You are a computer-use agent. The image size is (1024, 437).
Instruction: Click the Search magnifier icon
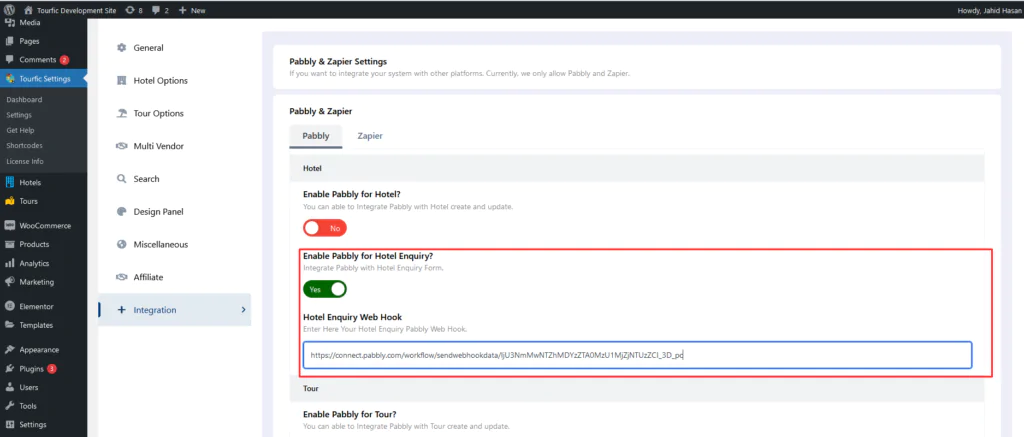pyautogui.click(x=121, y=178)
